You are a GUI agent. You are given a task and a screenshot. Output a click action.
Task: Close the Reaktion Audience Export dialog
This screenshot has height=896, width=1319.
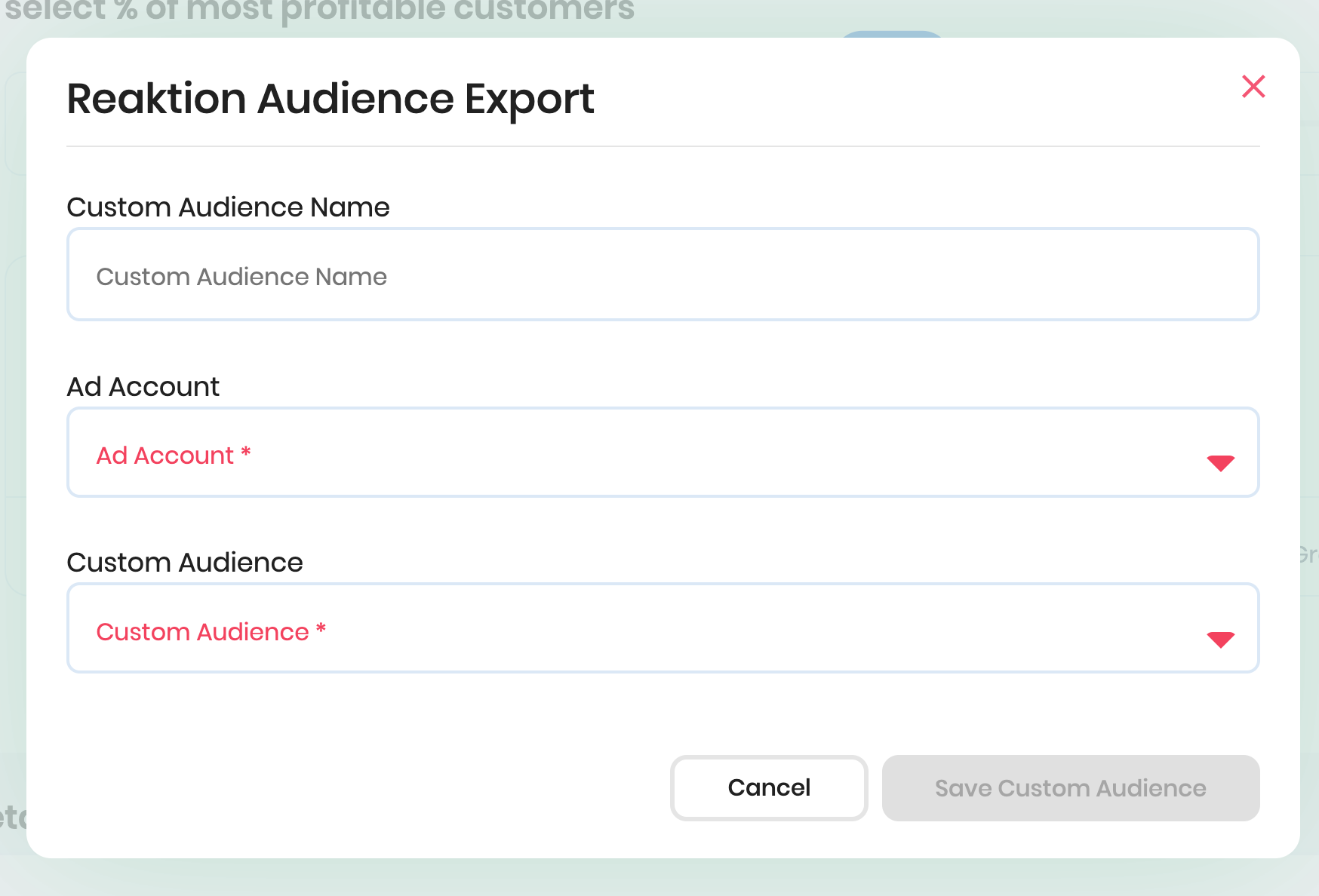point(1253,87)
